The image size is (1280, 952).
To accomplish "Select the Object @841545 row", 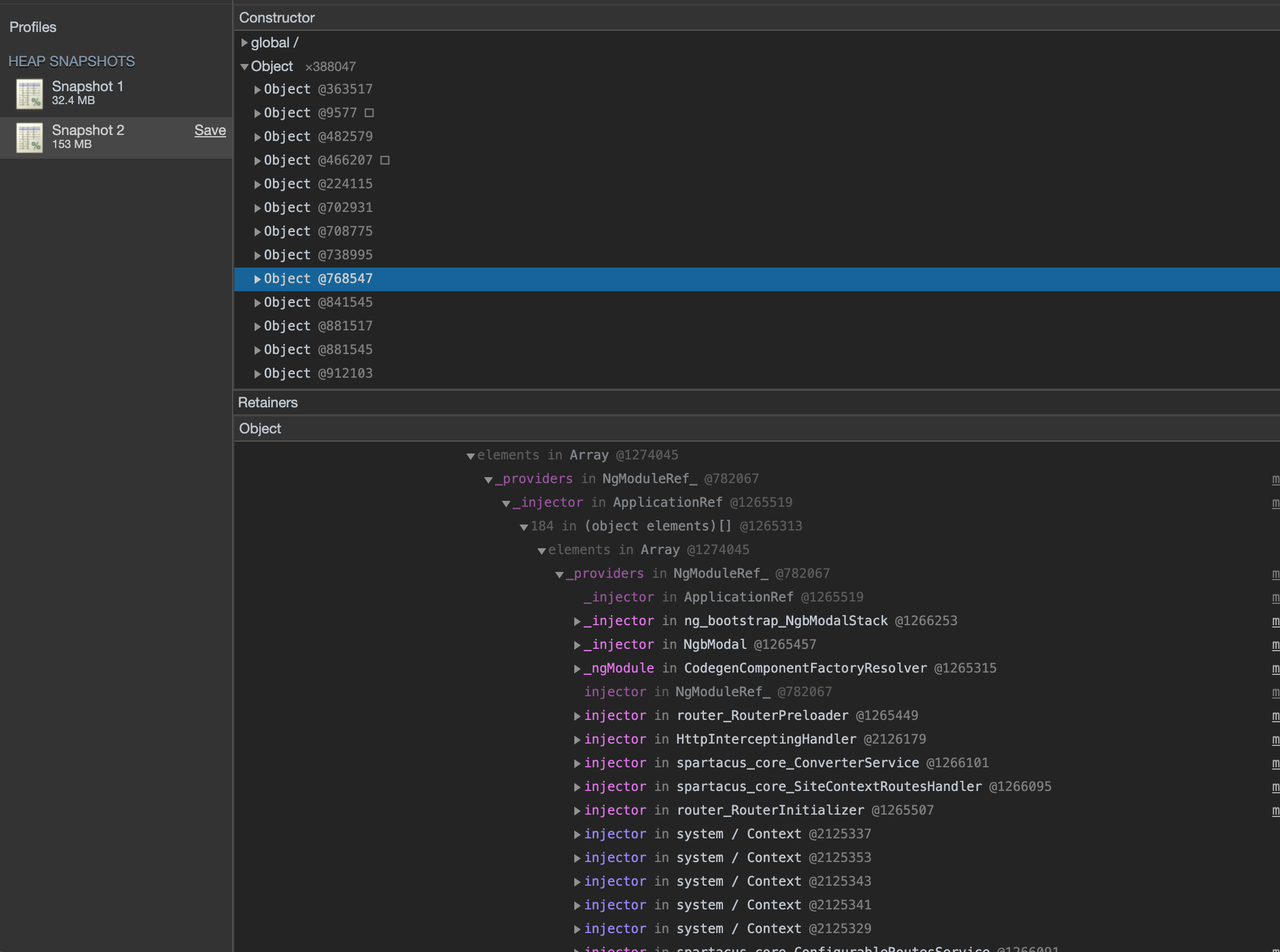I will click(318, 302).
